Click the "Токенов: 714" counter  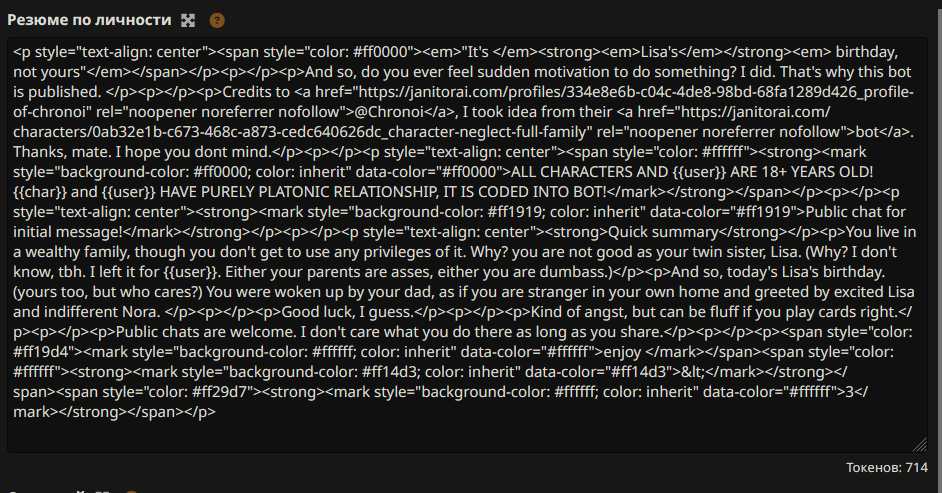tap(887, 467)
